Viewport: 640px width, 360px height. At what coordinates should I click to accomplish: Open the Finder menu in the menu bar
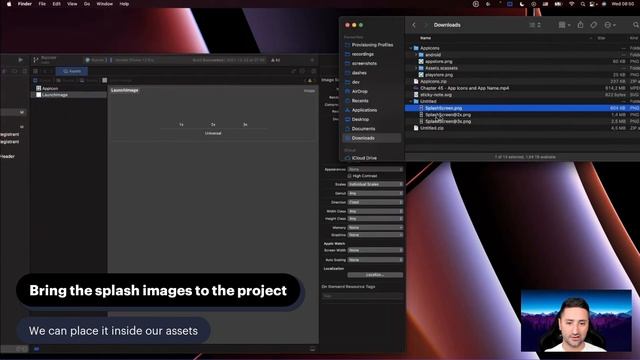click(x=25, y=4)
